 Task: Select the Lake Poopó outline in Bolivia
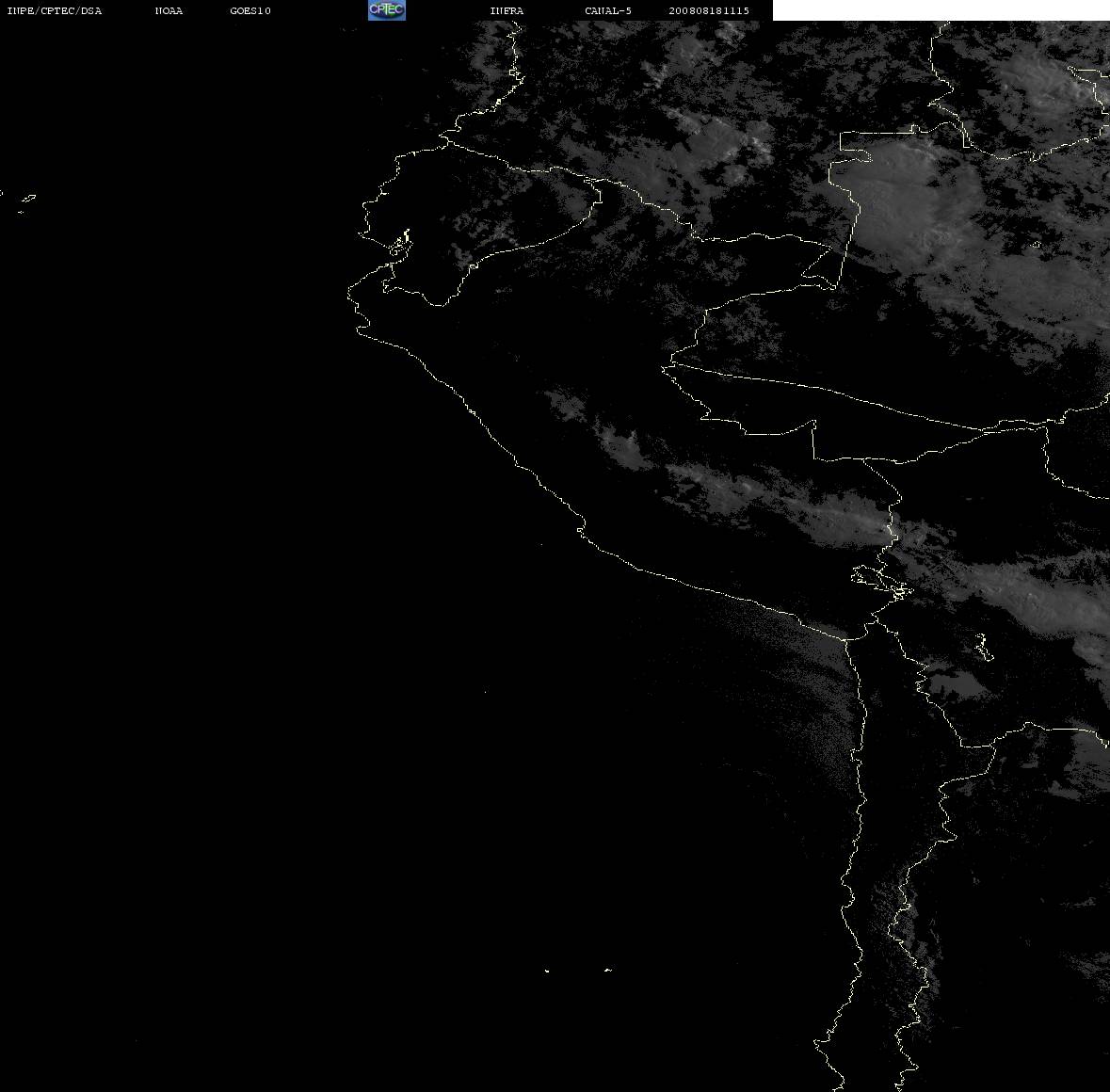pos(983,647)
